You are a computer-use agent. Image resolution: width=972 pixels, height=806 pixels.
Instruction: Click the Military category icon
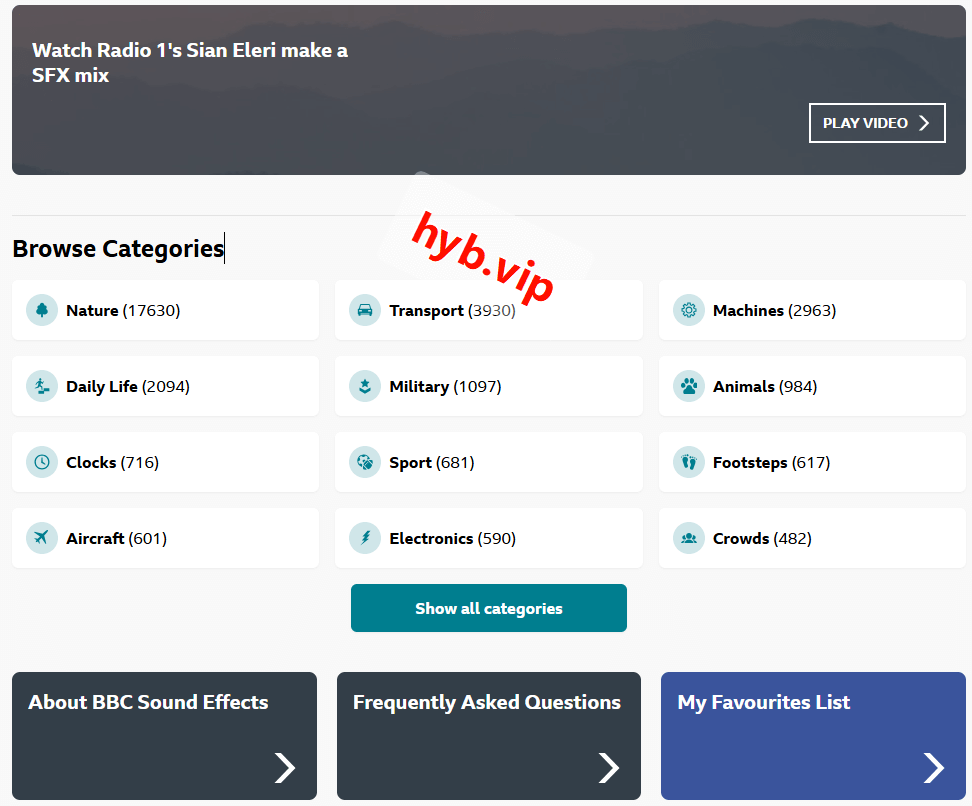[x=365, y=386]
